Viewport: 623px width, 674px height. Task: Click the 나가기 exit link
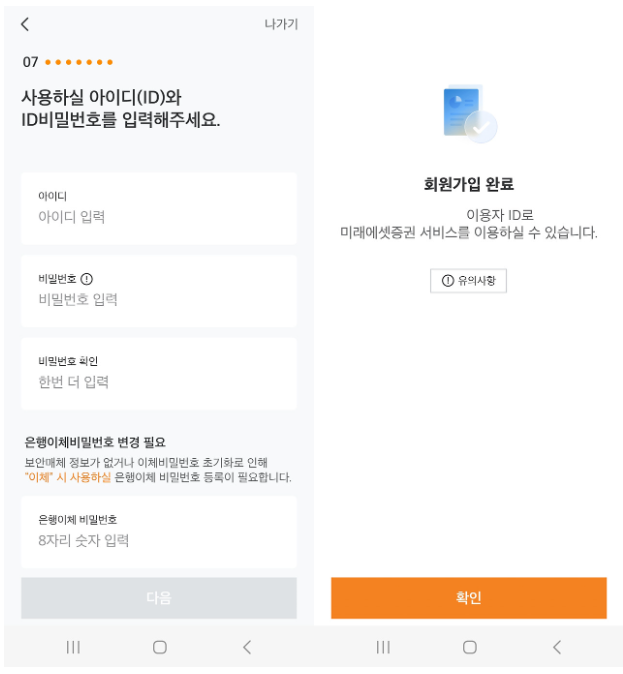281,24
